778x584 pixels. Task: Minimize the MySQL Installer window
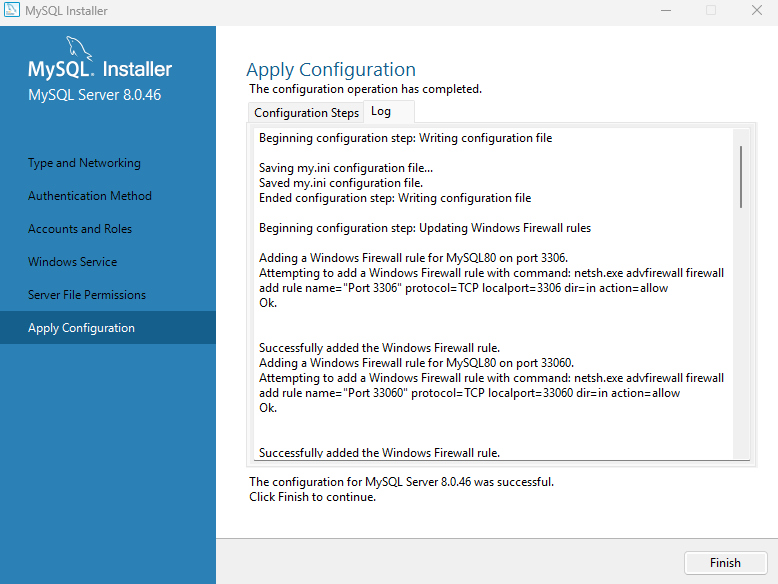pos(666,10)
